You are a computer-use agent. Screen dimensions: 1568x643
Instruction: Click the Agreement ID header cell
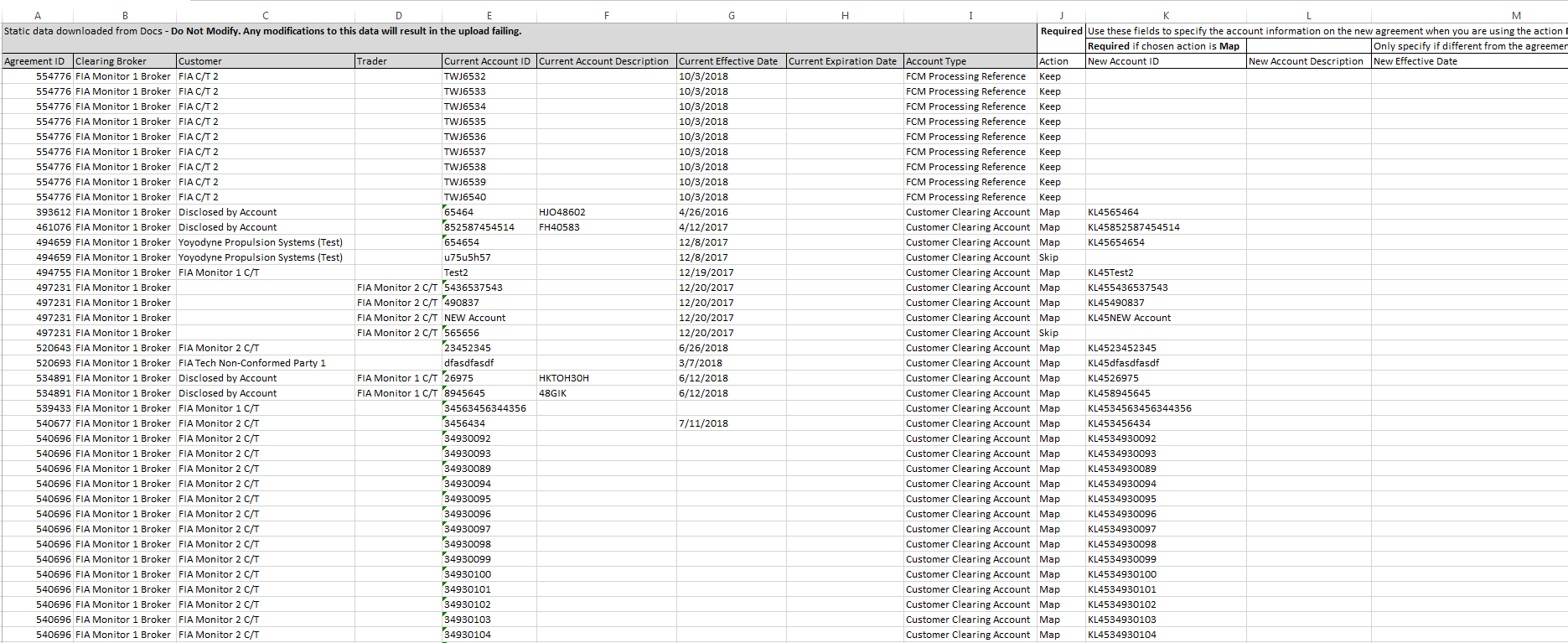(x=38, y=61)
